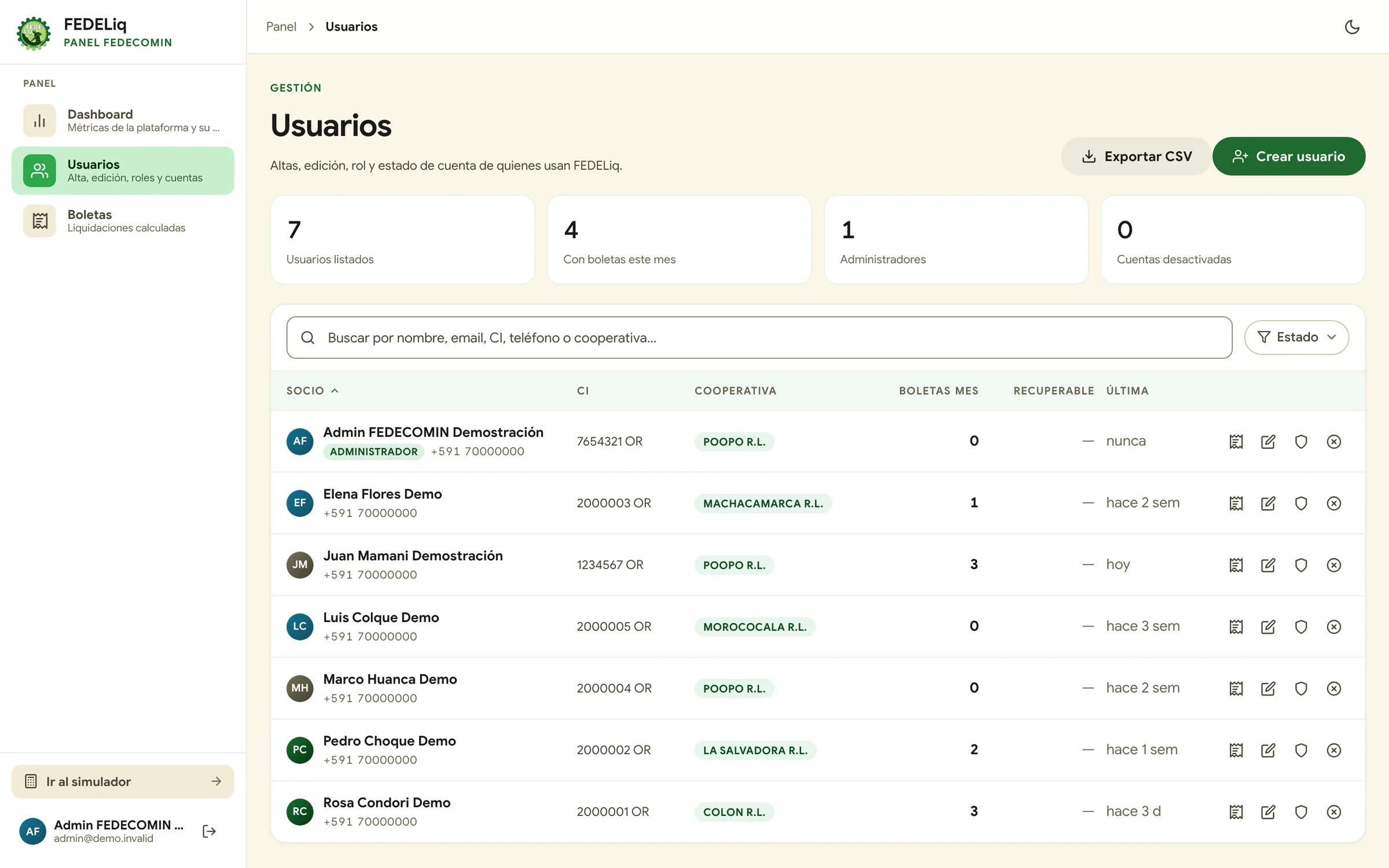
Task: Deactivate Rosa Condori Demo account
Action: click(x=1334, y=812)
